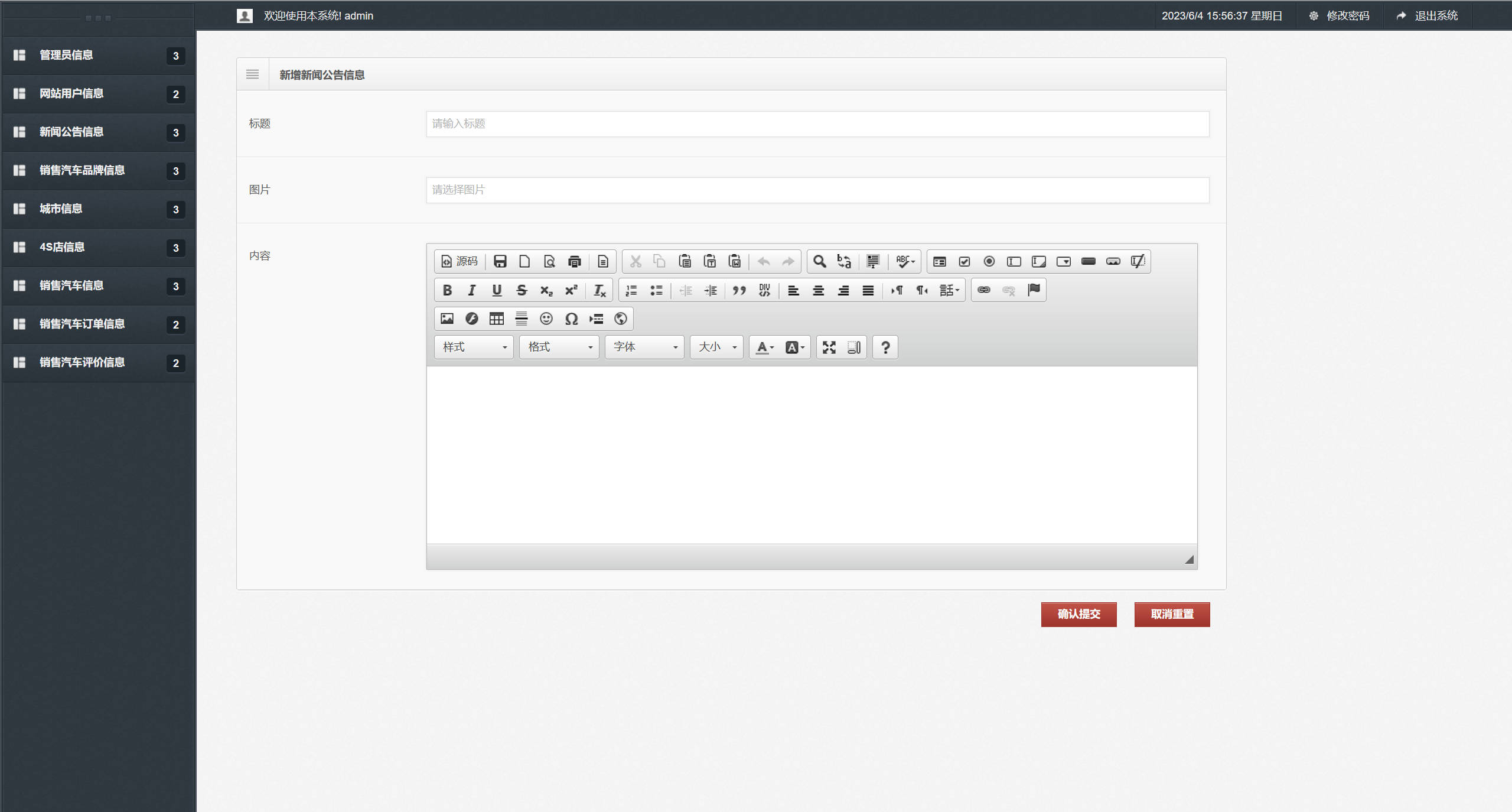The height and width of the screenshot is (812, 1512).
Task: Open the 大小 size dropdown
Action: click(x=716, y=347)
